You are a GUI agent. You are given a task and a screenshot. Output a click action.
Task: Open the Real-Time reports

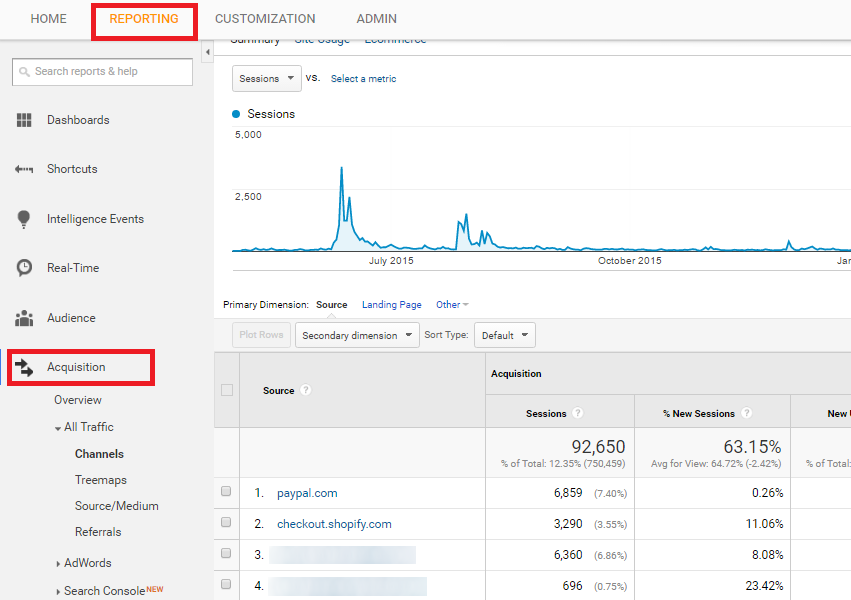68,267
